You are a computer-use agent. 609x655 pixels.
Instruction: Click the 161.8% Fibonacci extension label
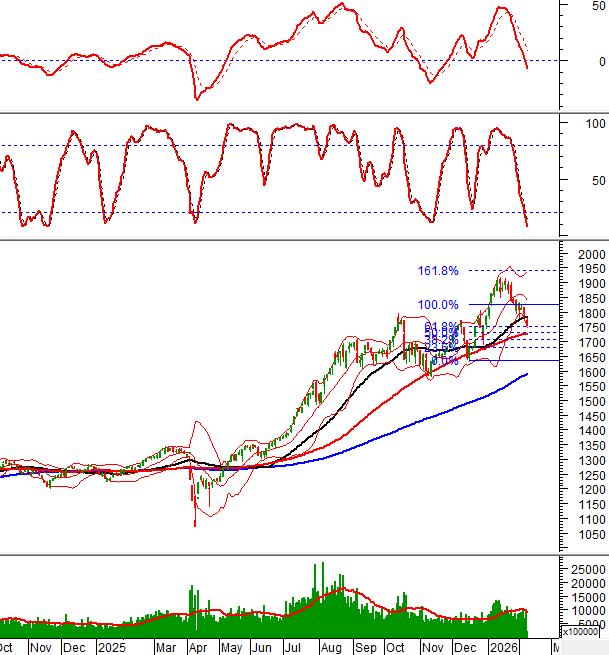438,271
